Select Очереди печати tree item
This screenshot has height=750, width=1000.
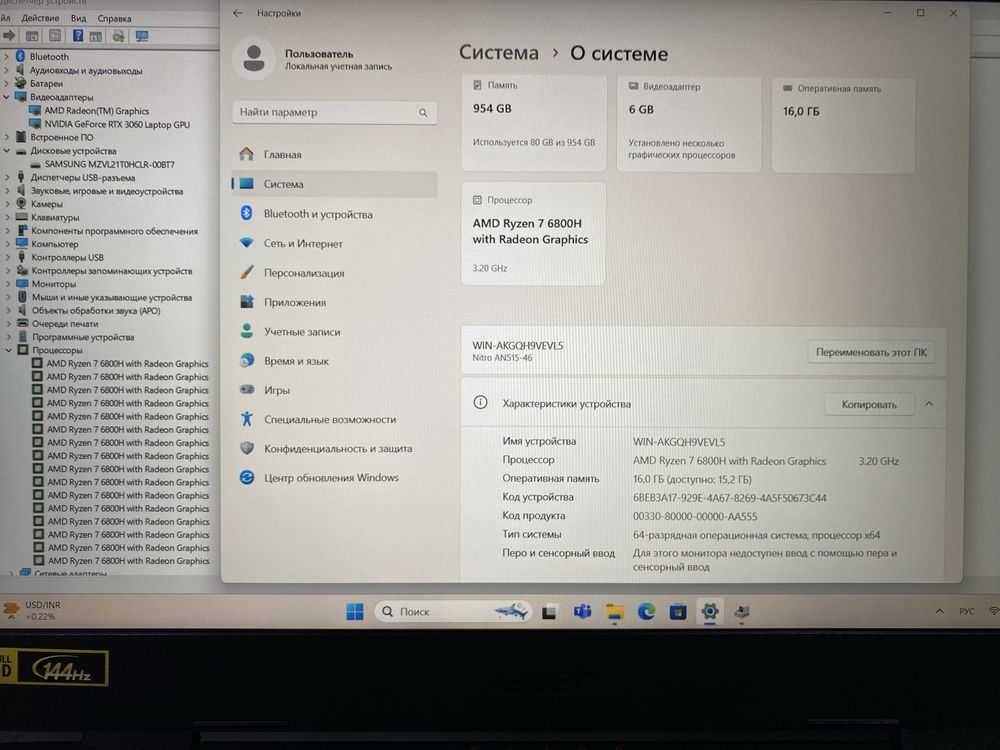tap(65, 324)
